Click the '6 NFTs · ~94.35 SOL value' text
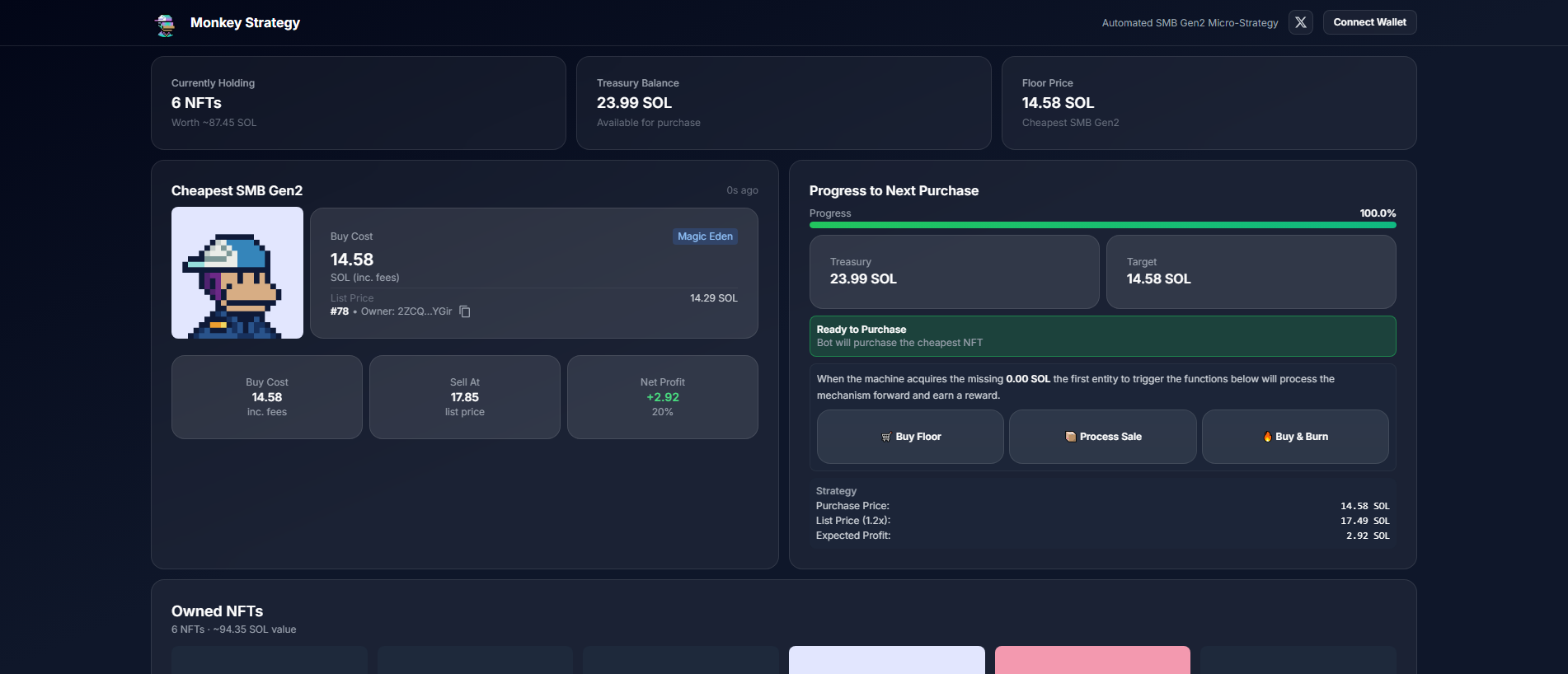This screenshot has height=674, width=1568. tap(233, 630)
